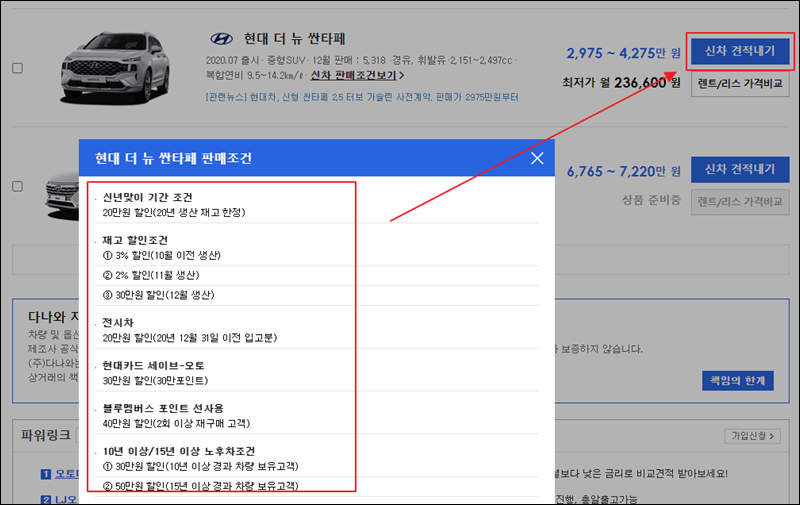
Task: Select the 2,975 ~ 4,275만 원 price
Action: [x=623, y=53]
